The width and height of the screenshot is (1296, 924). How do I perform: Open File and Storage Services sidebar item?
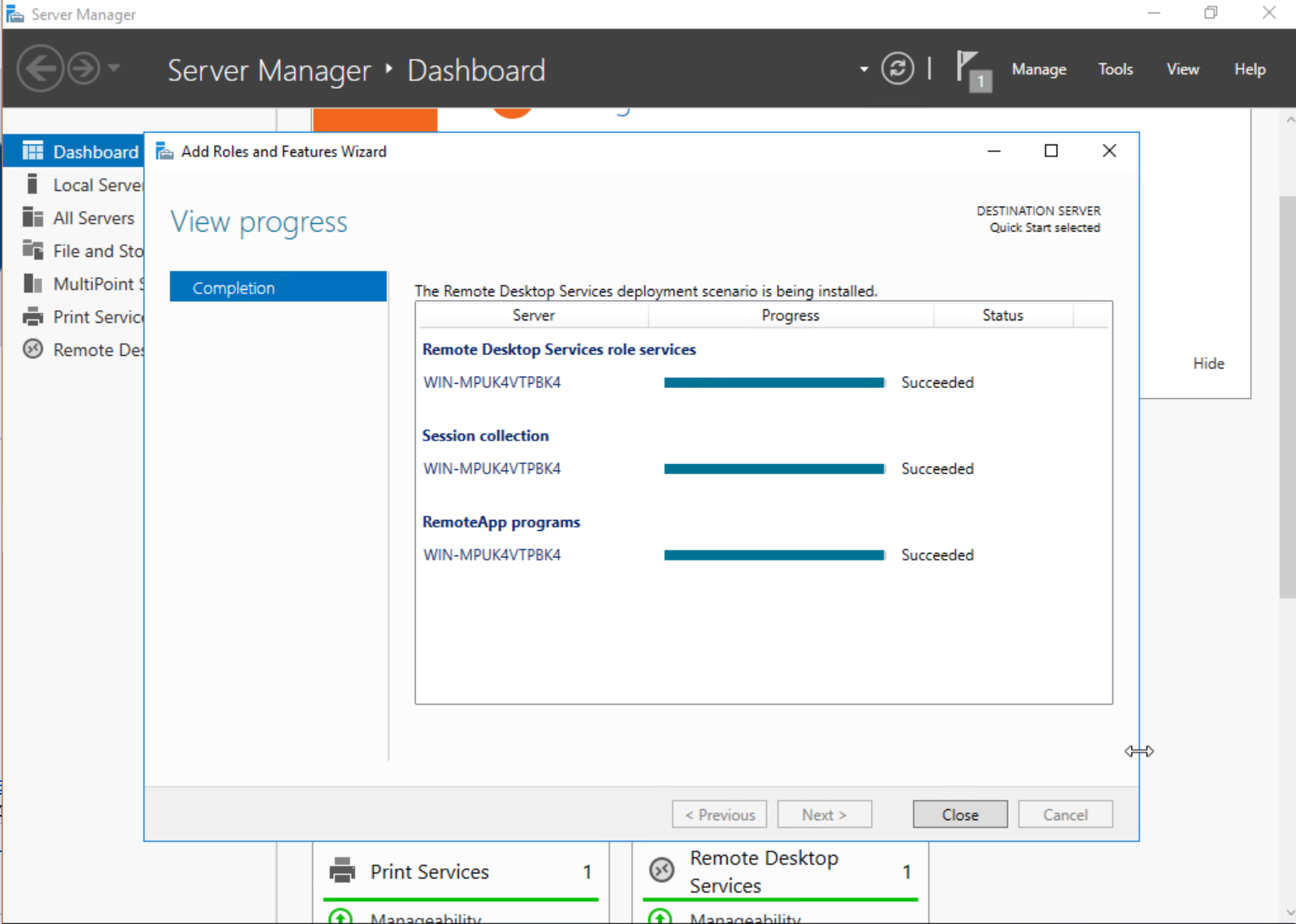[x=74, y=250]
